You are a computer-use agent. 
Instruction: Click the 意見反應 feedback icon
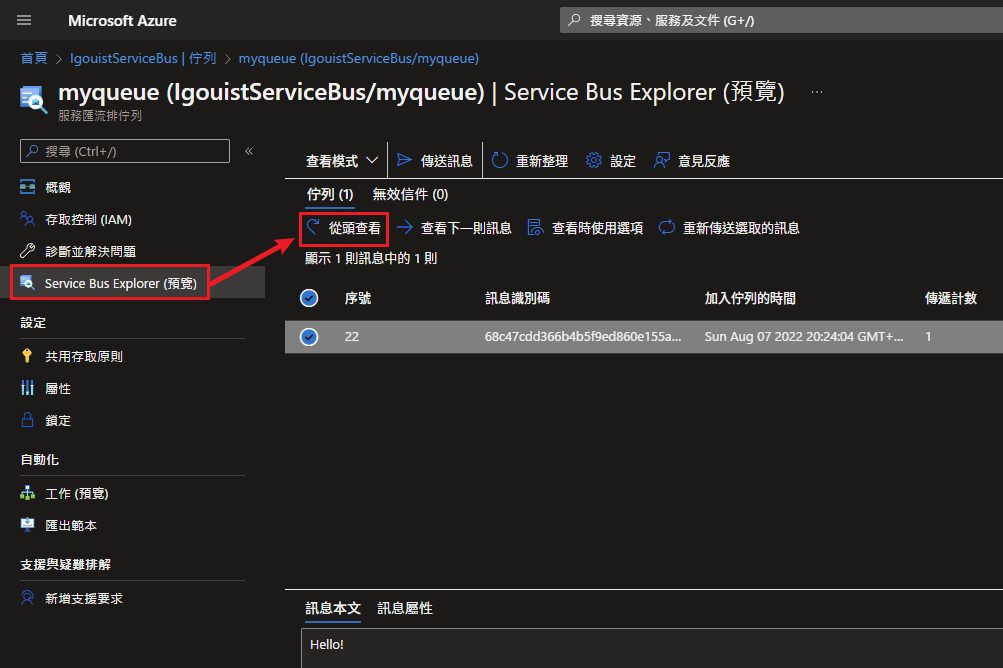[x=662, y=160]
